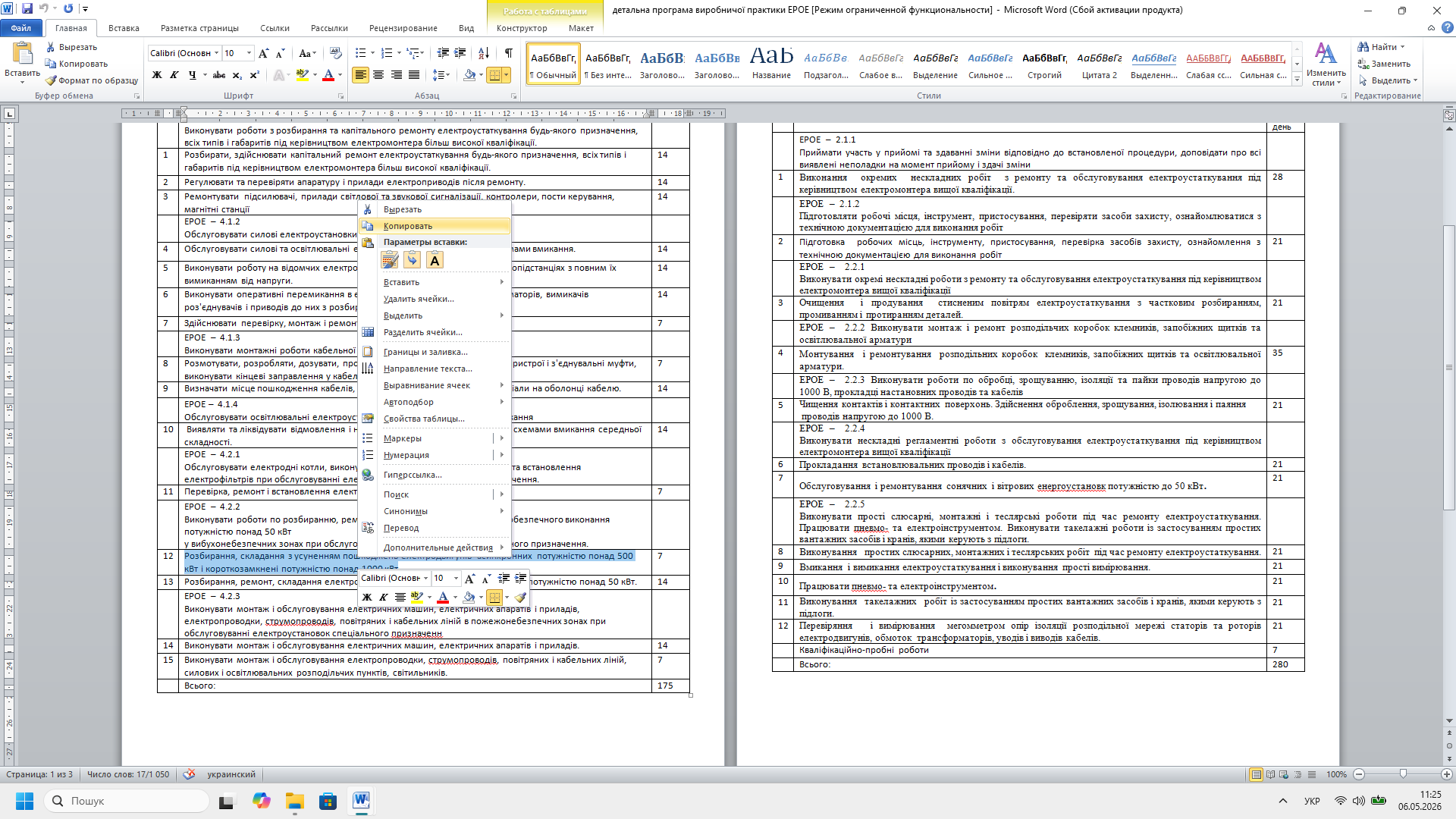Toggle Italic (К) in the ribbon
Viewport: 1456px width, 819px height.
(x=174, y=75)
